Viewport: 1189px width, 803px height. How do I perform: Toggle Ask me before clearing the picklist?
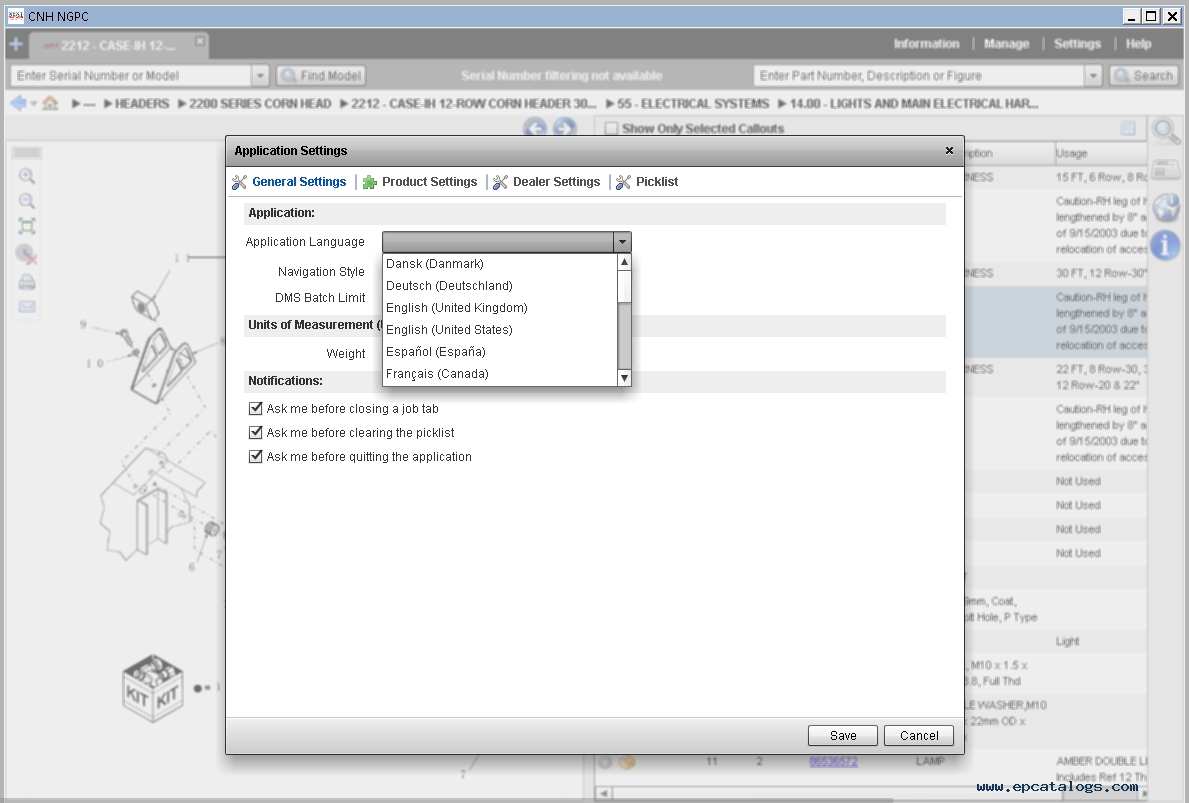pyautogui.click(x=256, y=432)
